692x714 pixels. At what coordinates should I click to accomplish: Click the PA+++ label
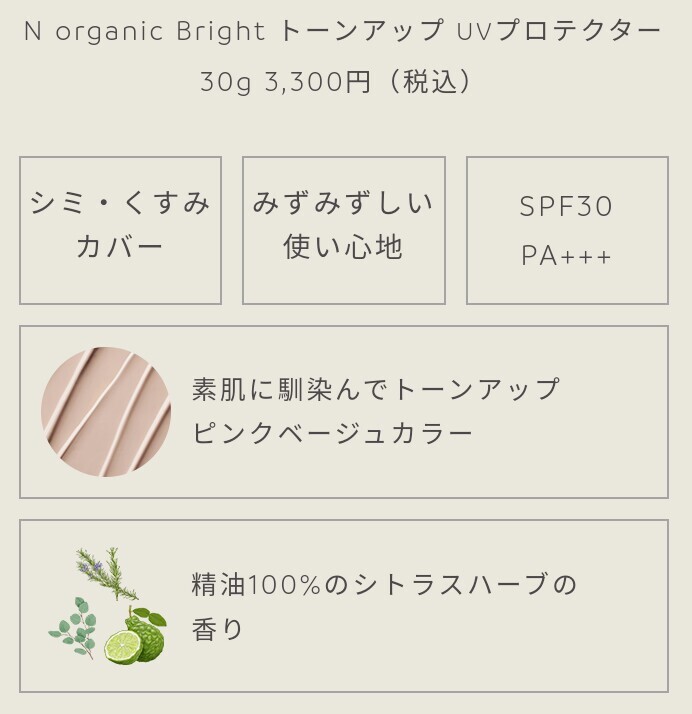coord(566,255)
